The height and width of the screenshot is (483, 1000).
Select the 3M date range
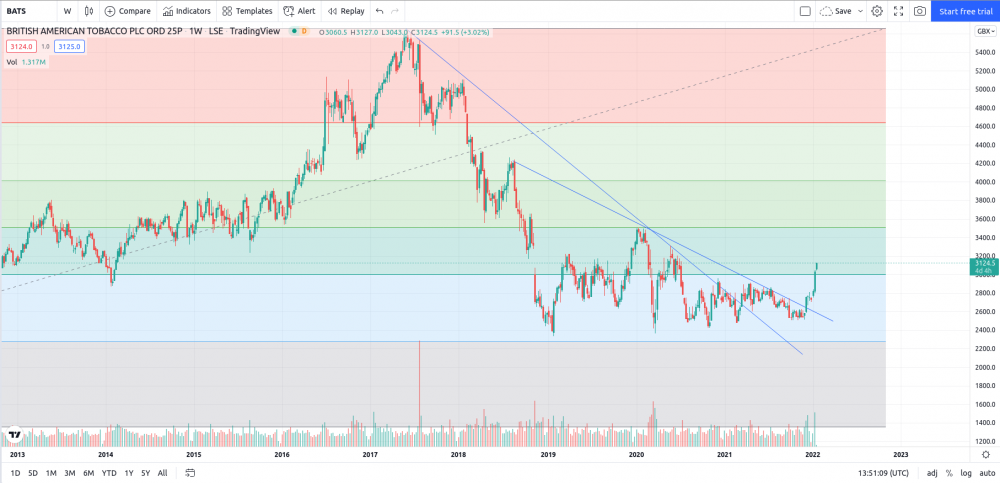[x=70, y=473]
